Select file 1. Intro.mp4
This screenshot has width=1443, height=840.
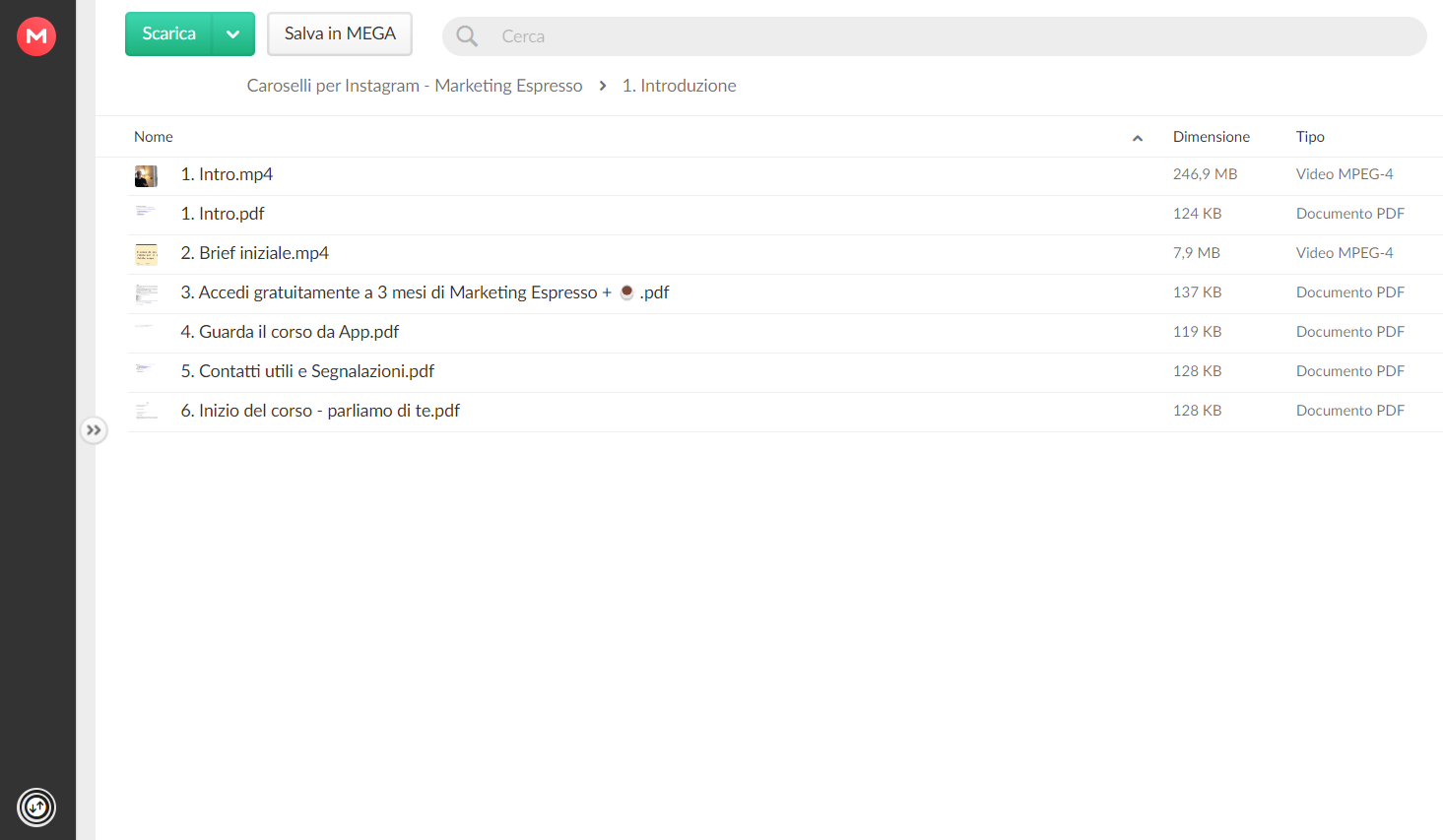tap(227, 174)
